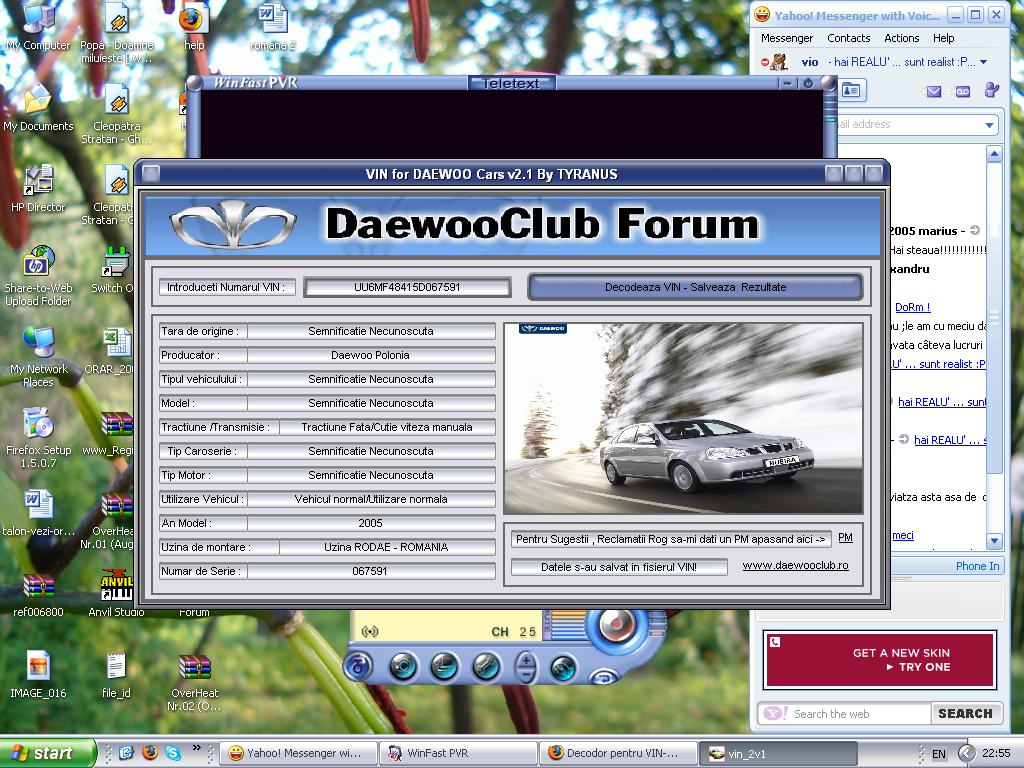
Task: Click the return arrow button in WinFast PVR
Action: (604, 677)
